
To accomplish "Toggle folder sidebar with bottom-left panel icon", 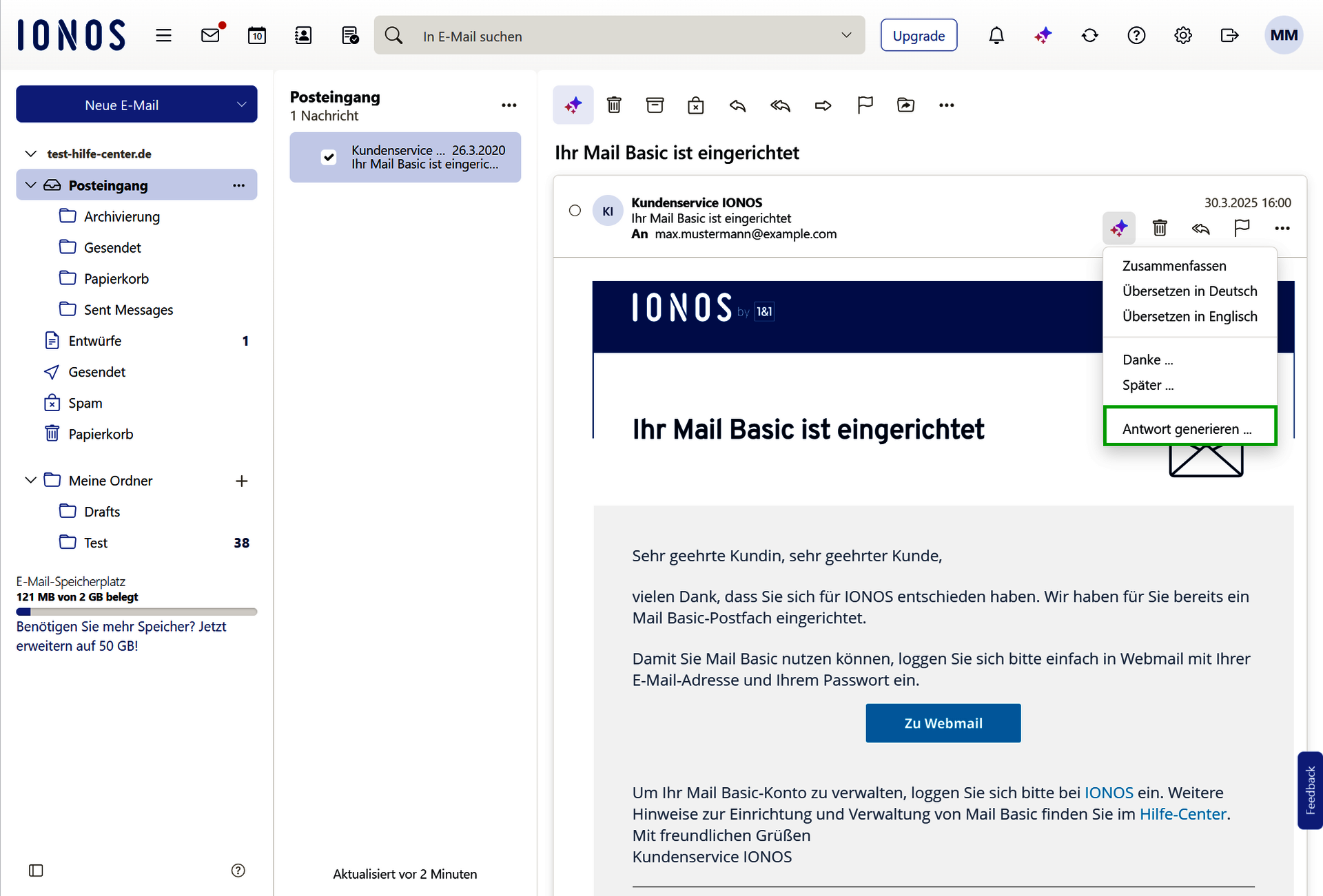I will click(x=36, y=871).
